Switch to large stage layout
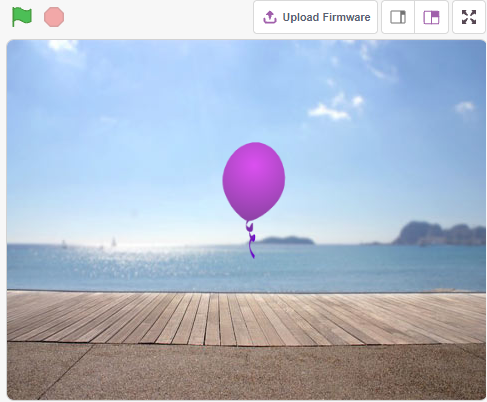The image size is (487, 402). click(431, 17)
